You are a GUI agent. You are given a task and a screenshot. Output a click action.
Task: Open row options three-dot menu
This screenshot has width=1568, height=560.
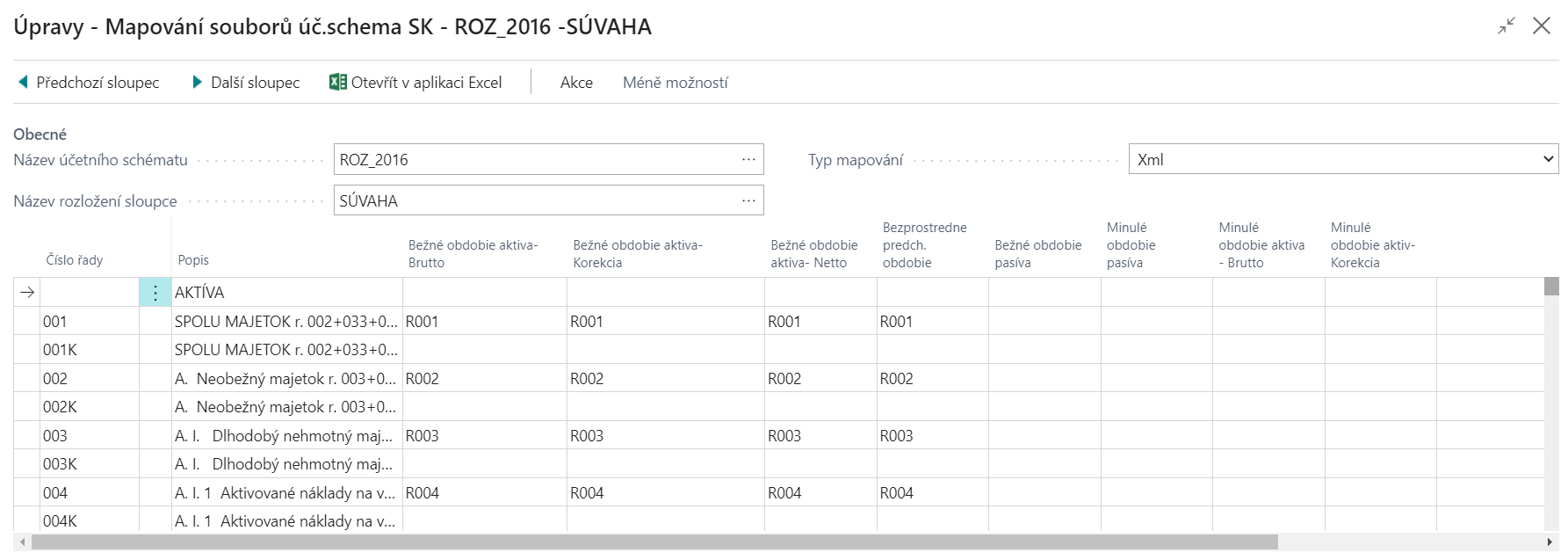(x=155, y=293)
